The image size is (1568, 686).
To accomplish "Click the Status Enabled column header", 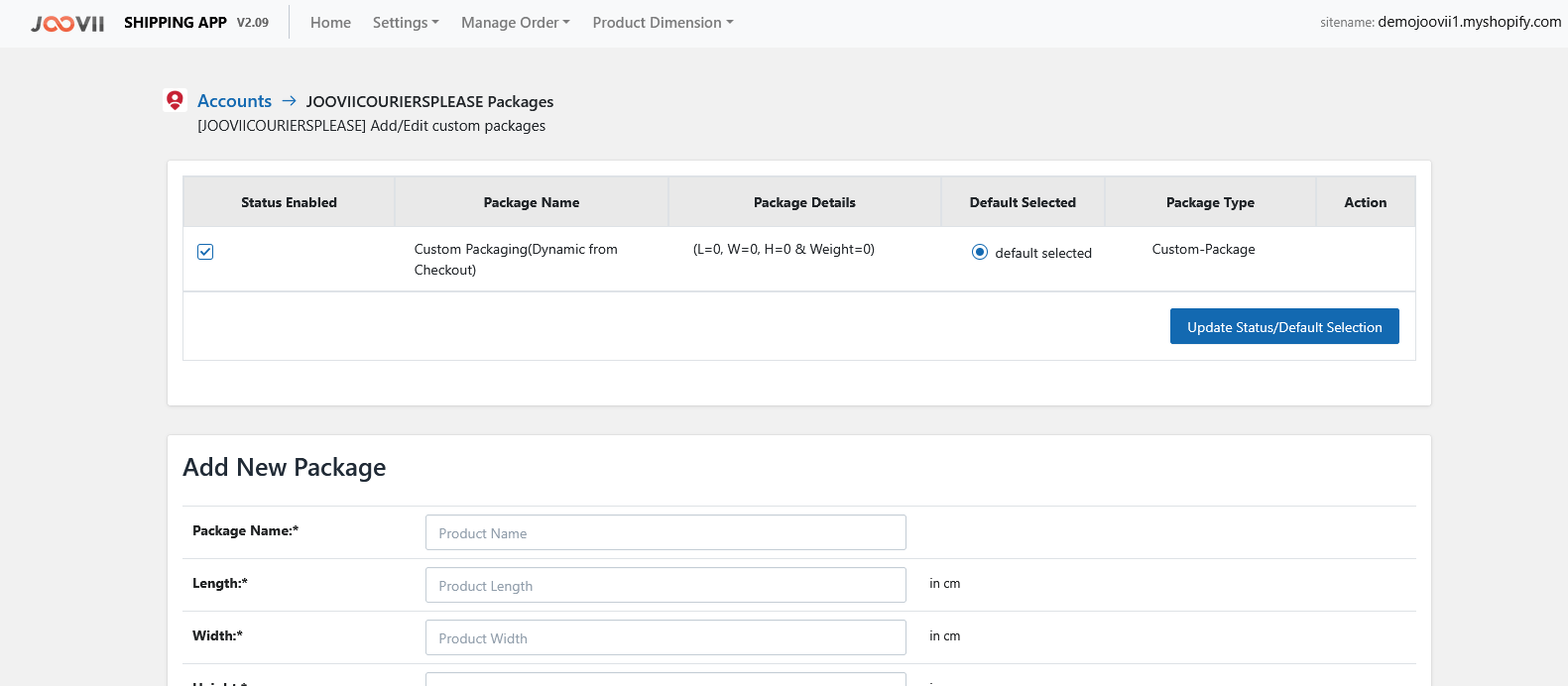I will click(x=289, y=202).
